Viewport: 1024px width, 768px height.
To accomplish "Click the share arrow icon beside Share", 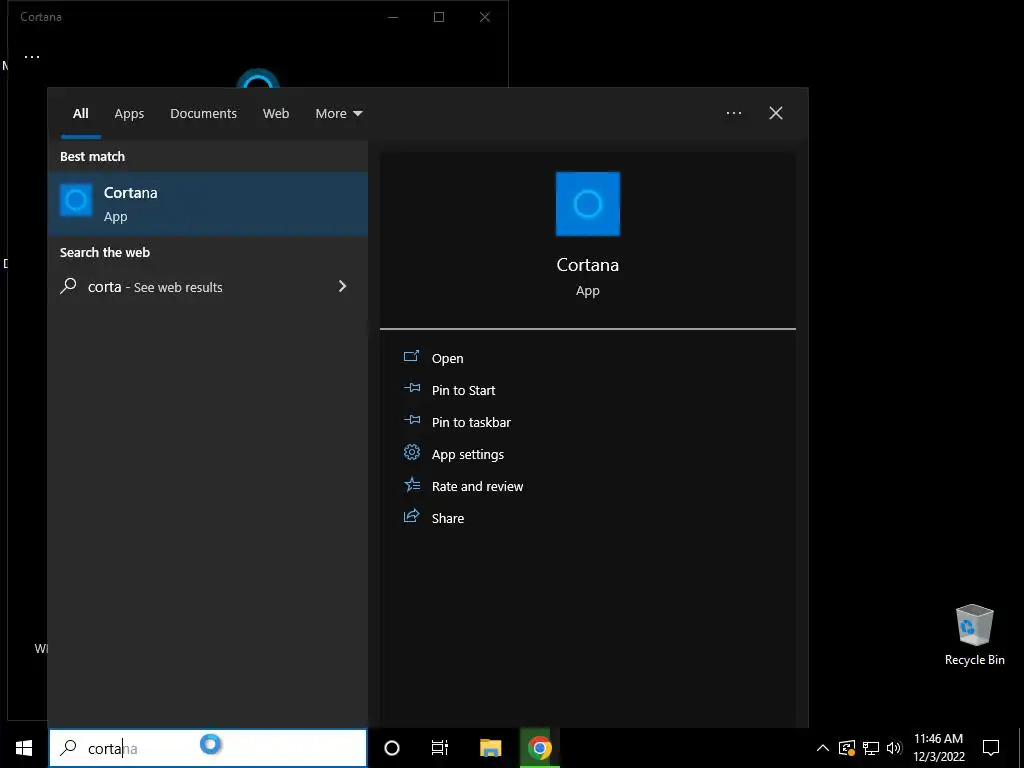I will click(x=411, y=516).
